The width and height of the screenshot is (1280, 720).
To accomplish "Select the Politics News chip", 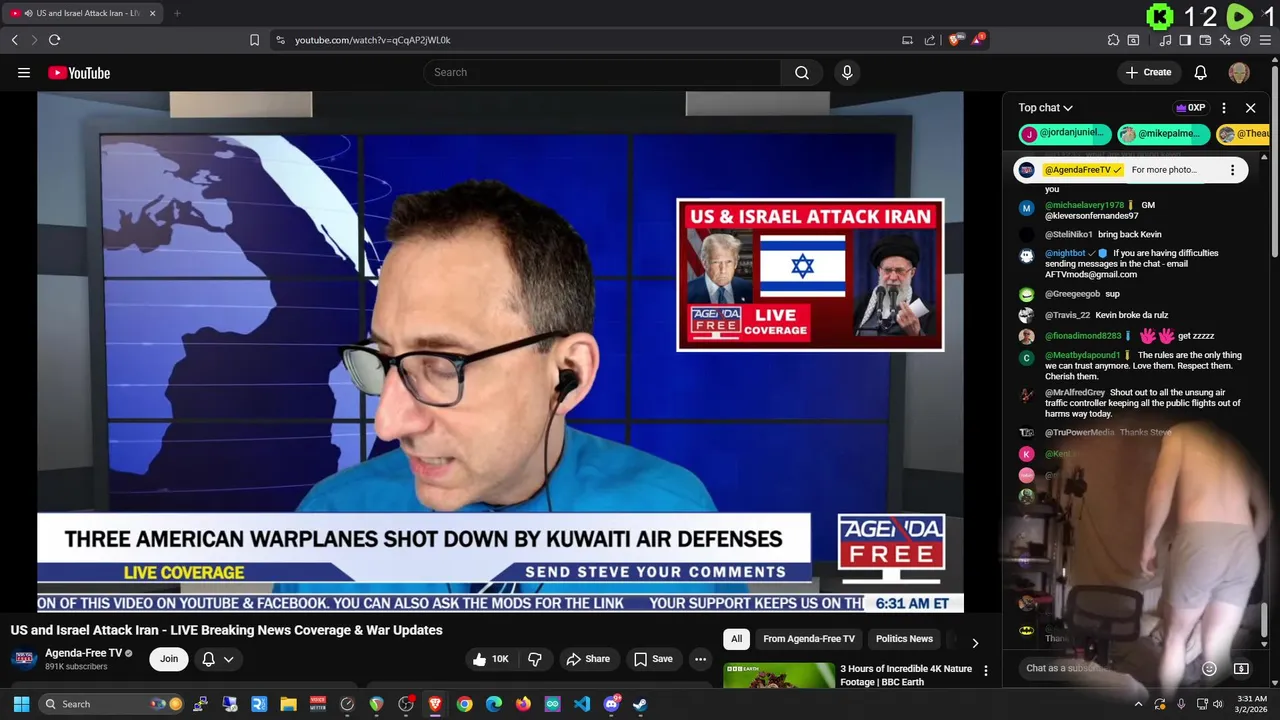I will coord(904,639).
